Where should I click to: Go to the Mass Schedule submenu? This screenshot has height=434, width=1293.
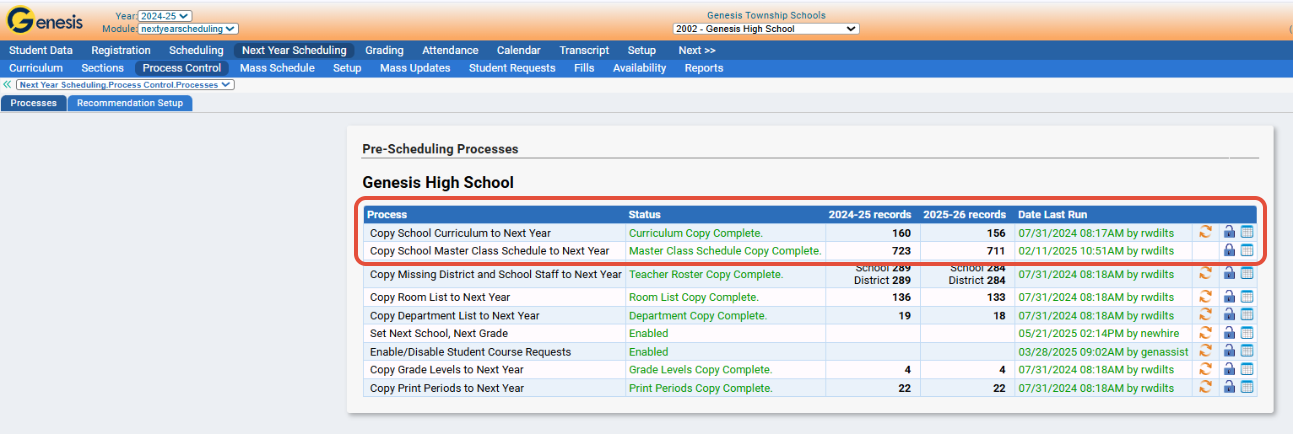277,68
